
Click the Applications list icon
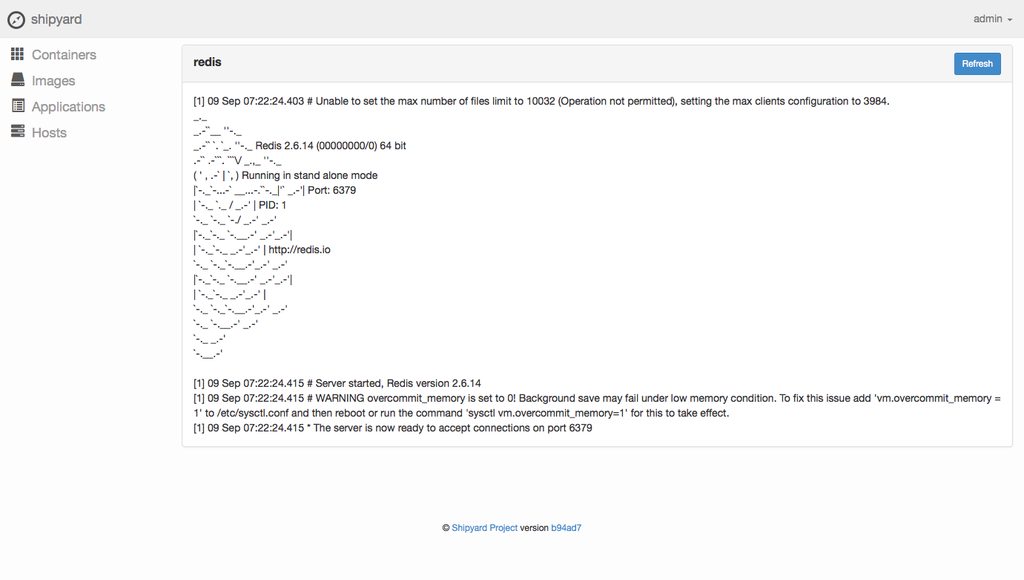click(18, 106)
